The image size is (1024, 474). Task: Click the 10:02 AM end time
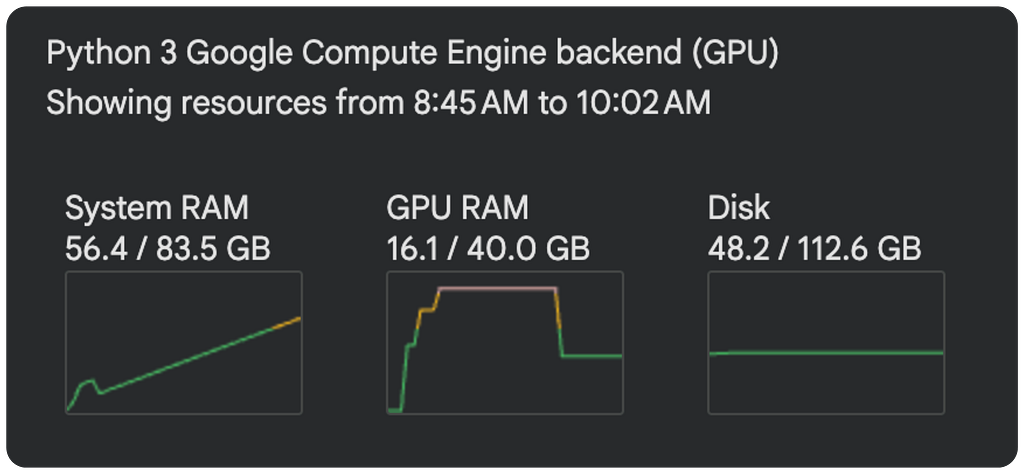[x=643, y=103]
